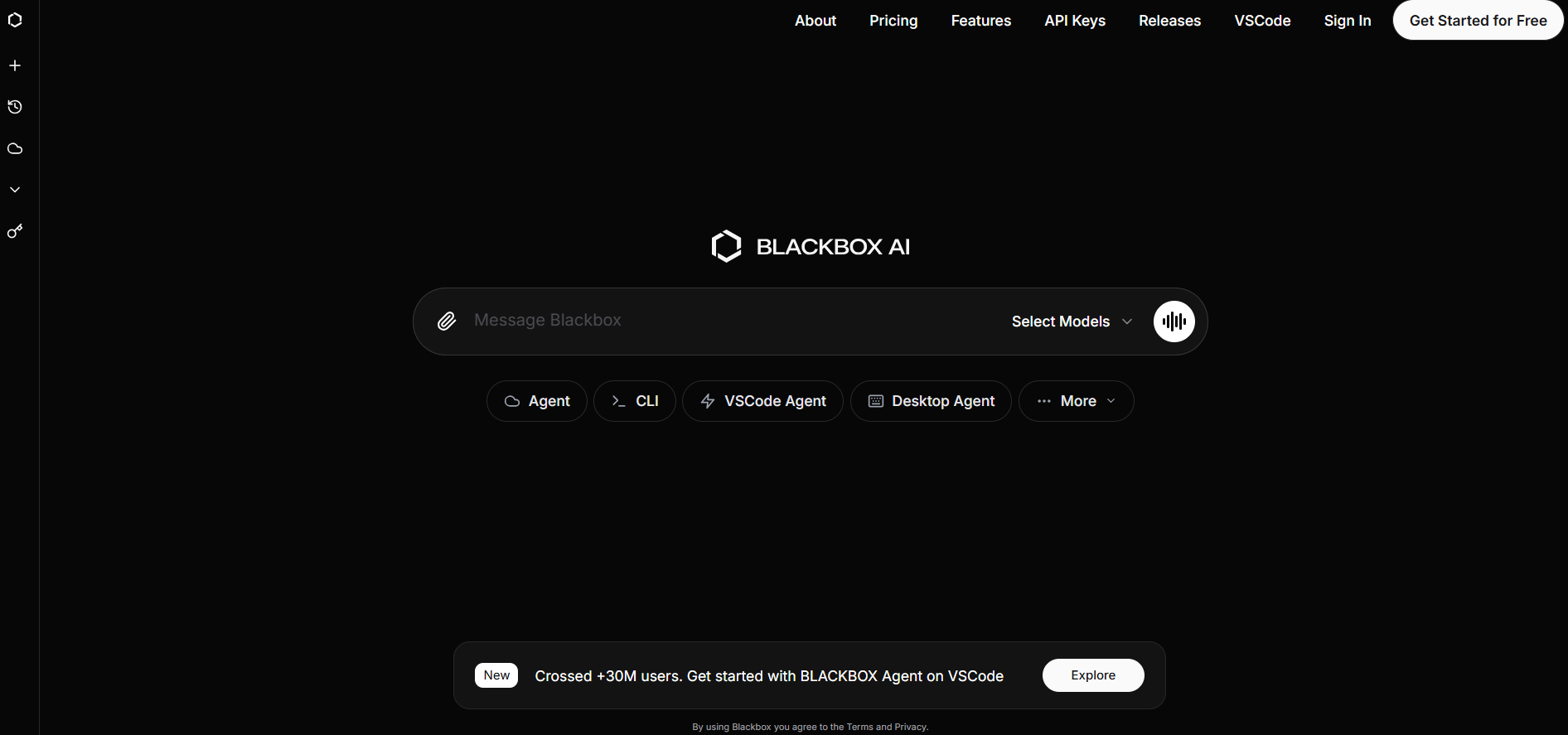Open the key icon in sidebar
The width and height of the screenshot is (1568, 735).
click(x=15, y=231)
